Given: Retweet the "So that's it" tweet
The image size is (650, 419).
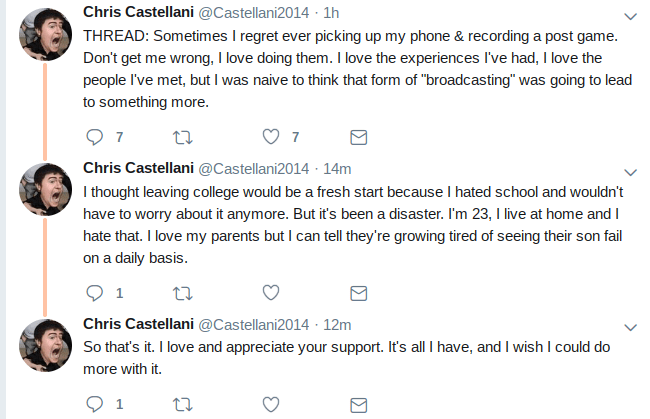Looking at the screenshot, I should [183, 404].
